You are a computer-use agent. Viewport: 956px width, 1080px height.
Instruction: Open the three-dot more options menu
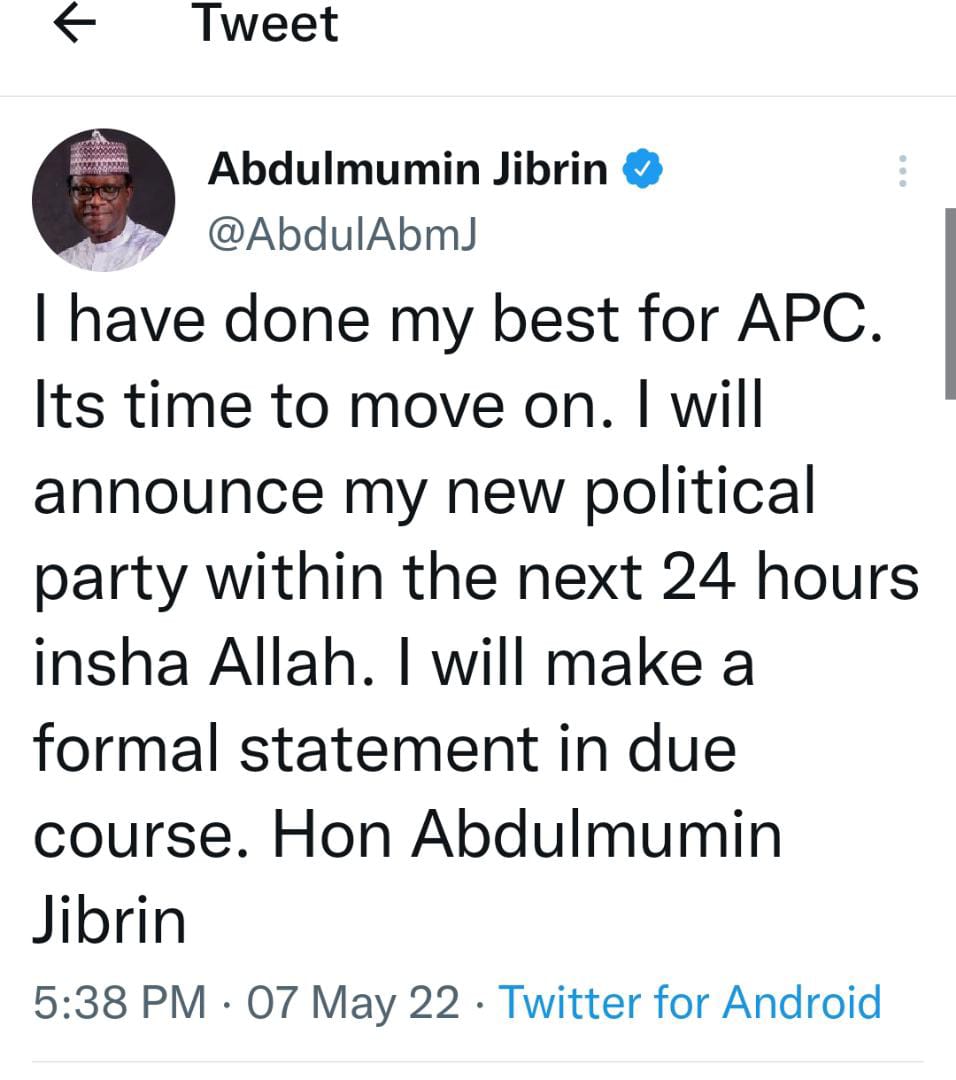[x=903, y=172]
